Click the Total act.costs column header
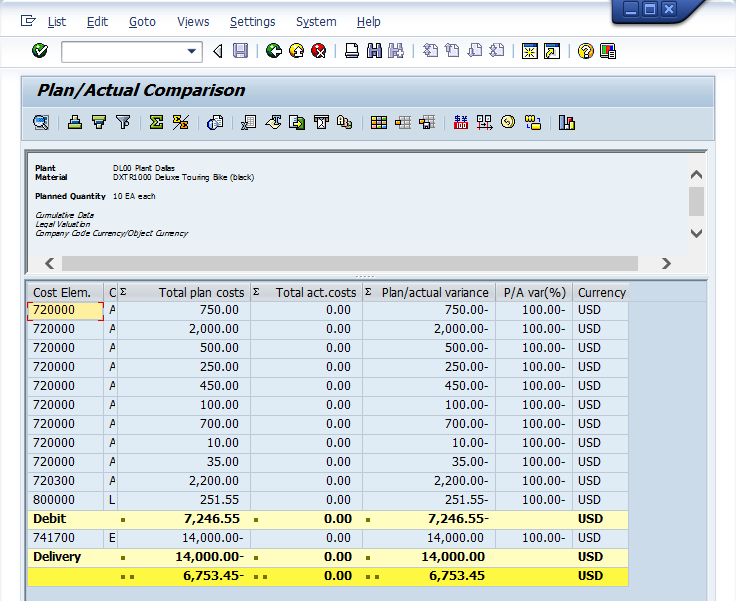 coord(307,293)
